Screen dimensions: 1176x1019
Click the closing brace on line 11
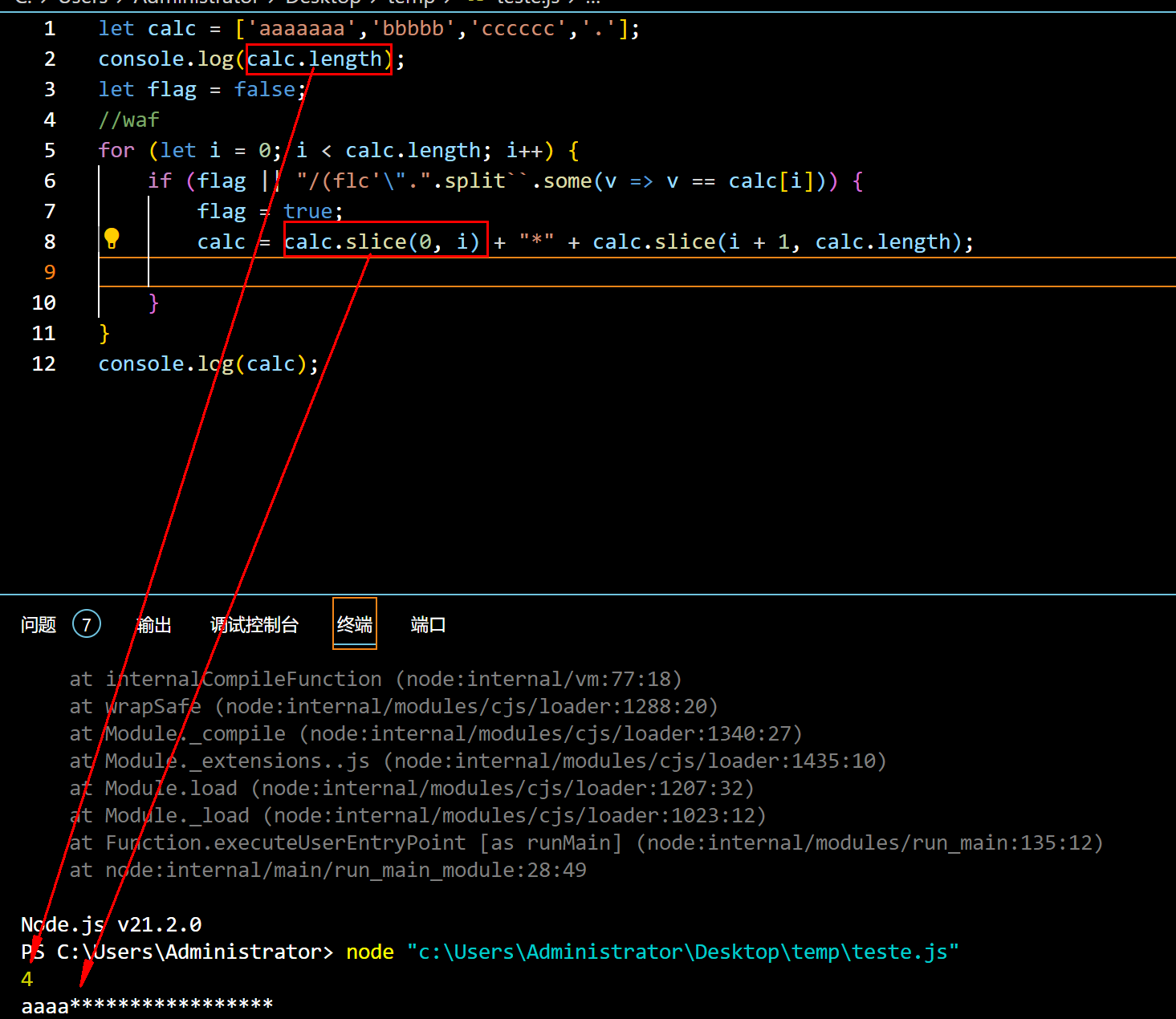104,334
